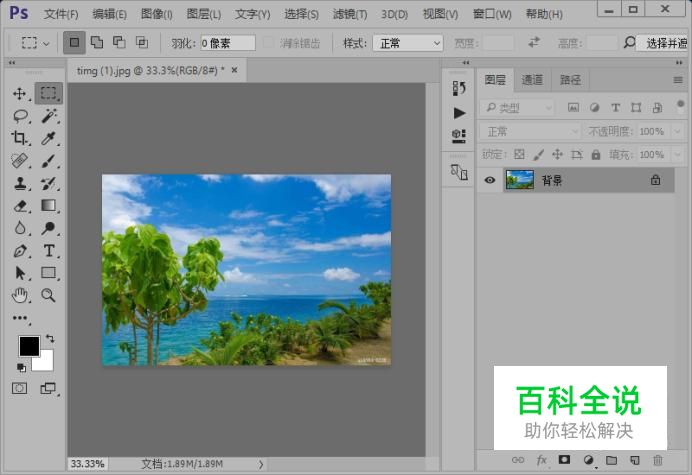Screen dimensions: 692x475
Task: Select the Crop tool
Action: click(x=20, y=139)
